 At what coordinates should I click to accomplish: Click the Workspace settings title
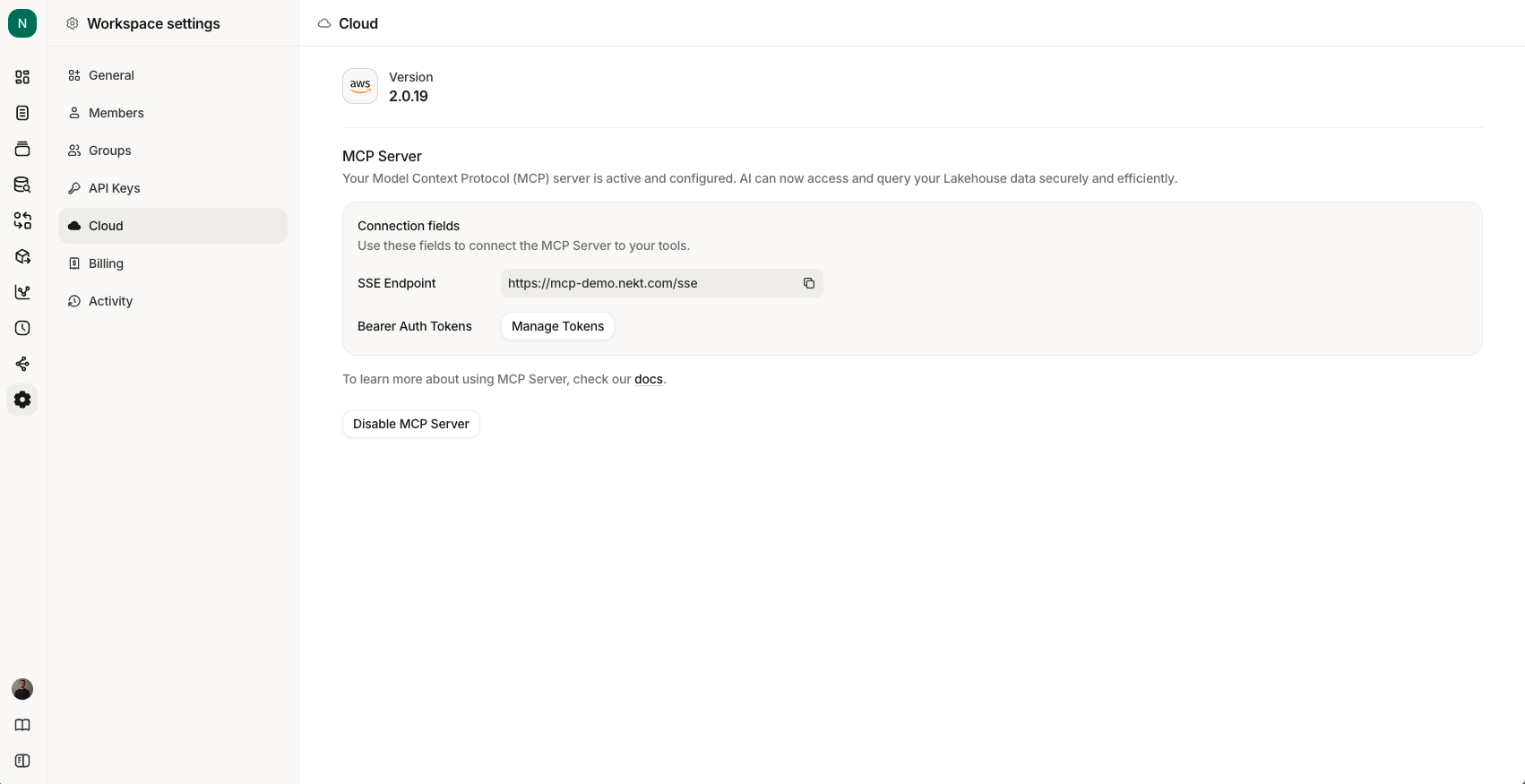coord(153,23)
